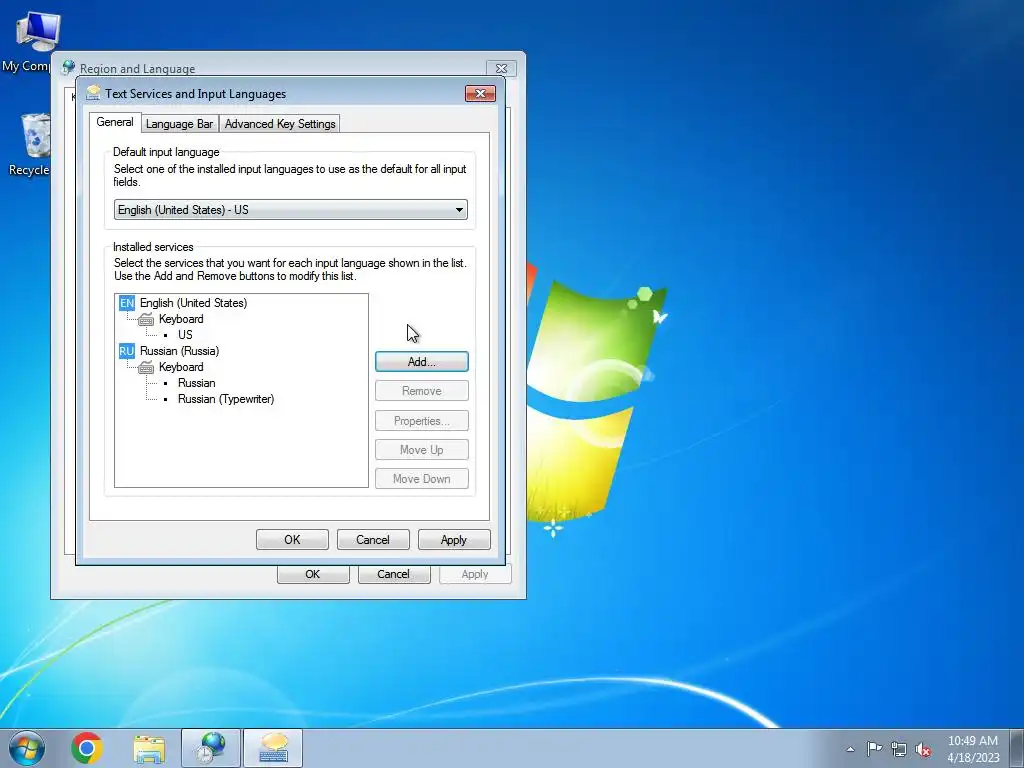Click the Properties... button

[422, 421]
